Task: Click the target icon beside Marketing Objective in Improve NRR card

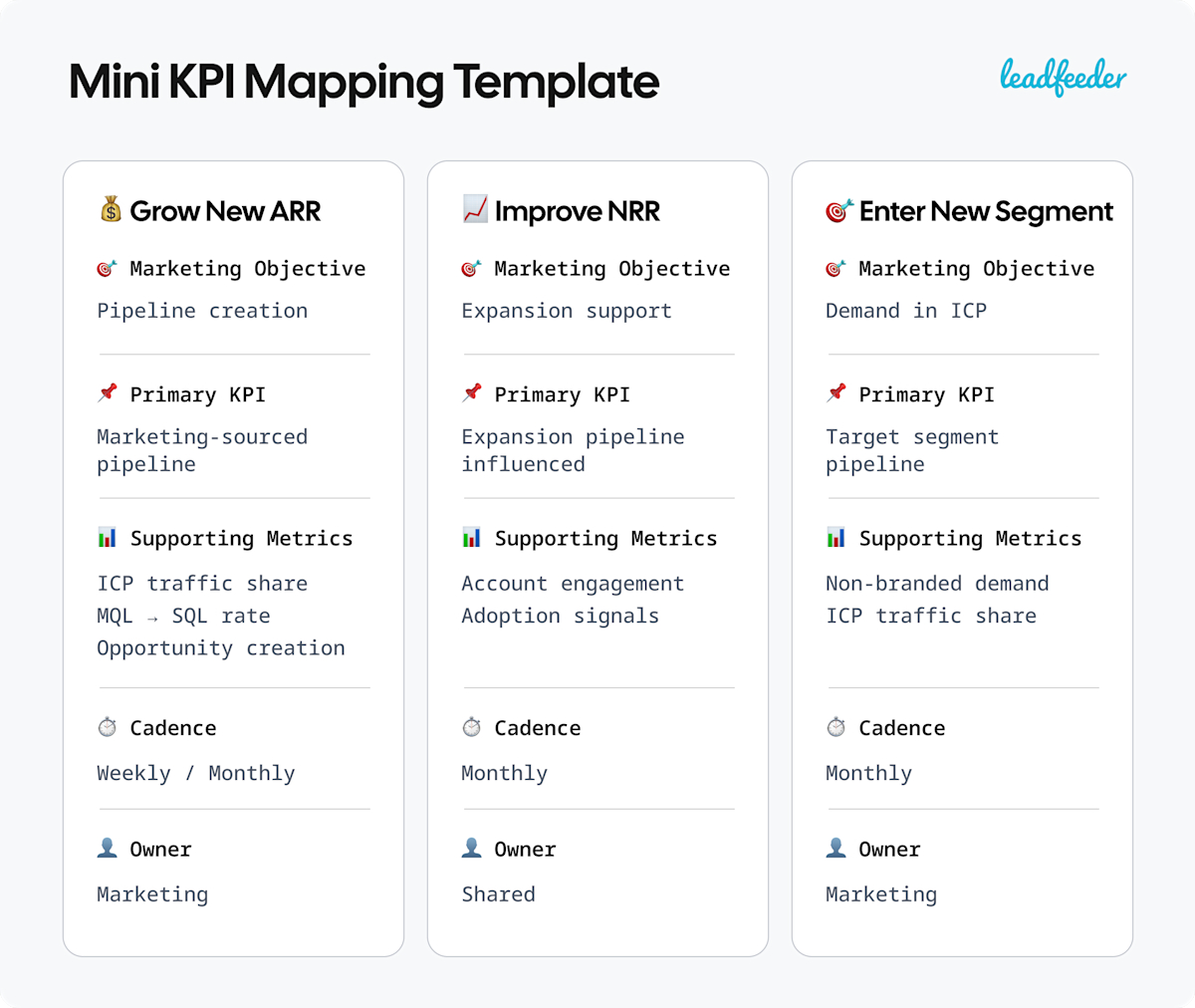Action: pyautogui.click(x=471, y=268)
